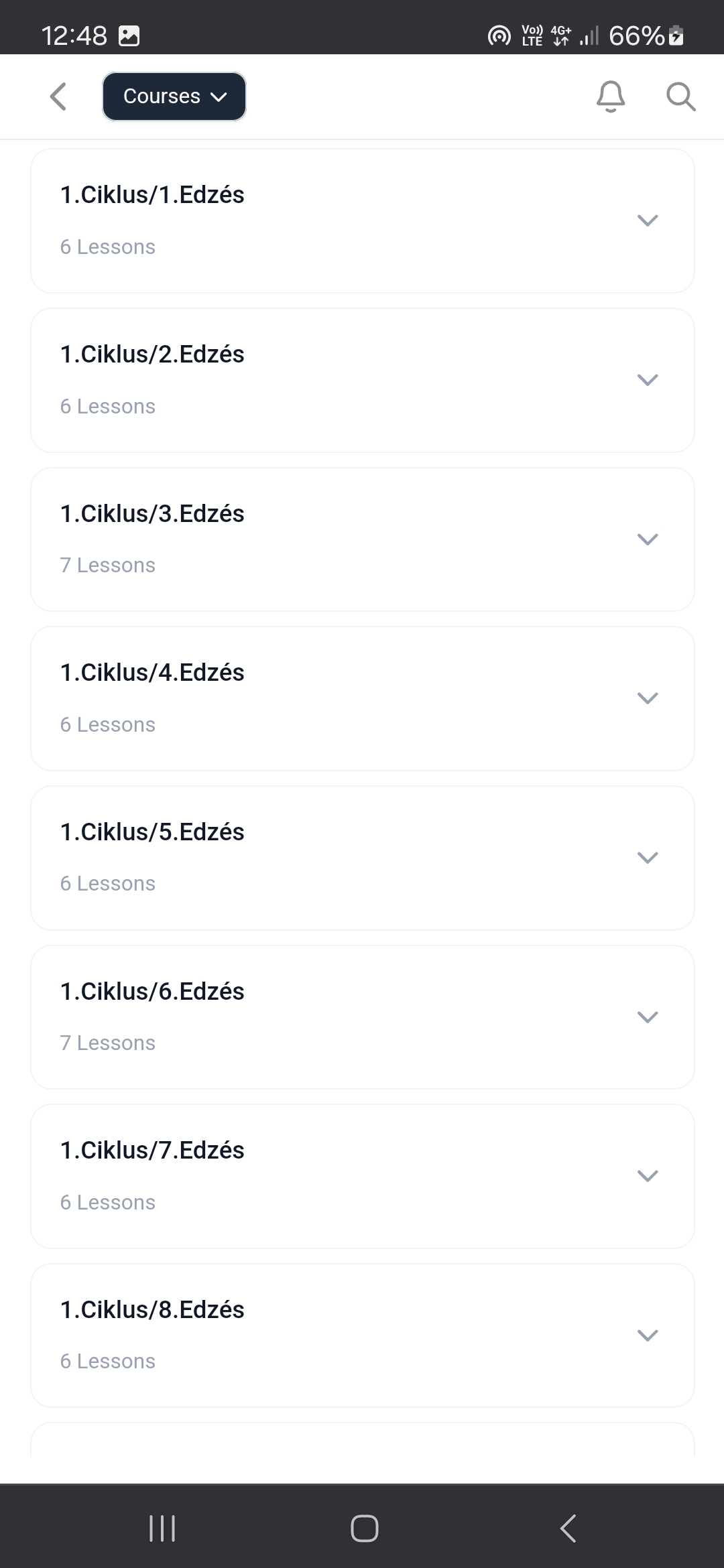Open the 1.Ciklus/1.Edzés section title
The image size is (724, 1568).
tap(152, 195)
